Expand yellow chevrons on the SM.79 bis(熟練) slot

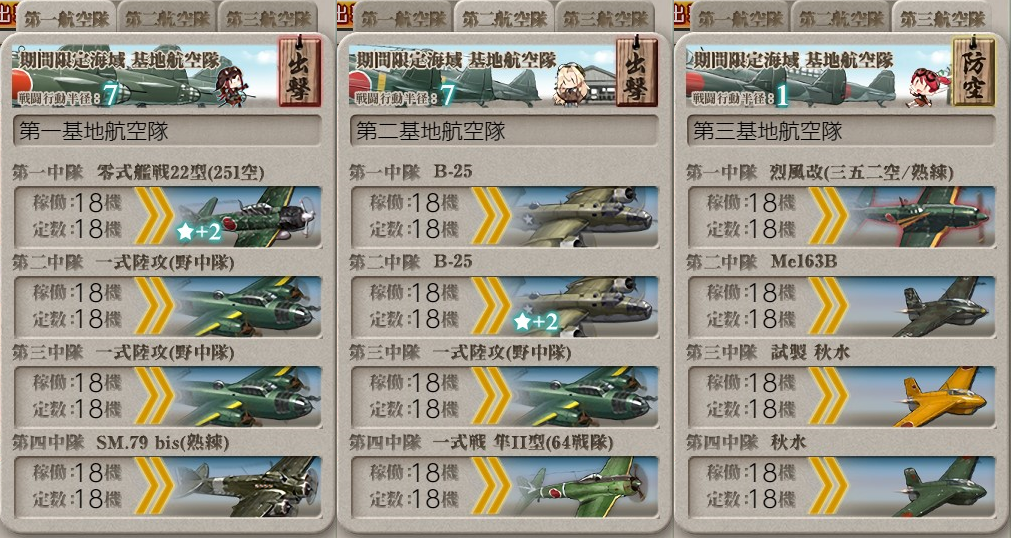[154, 486]
